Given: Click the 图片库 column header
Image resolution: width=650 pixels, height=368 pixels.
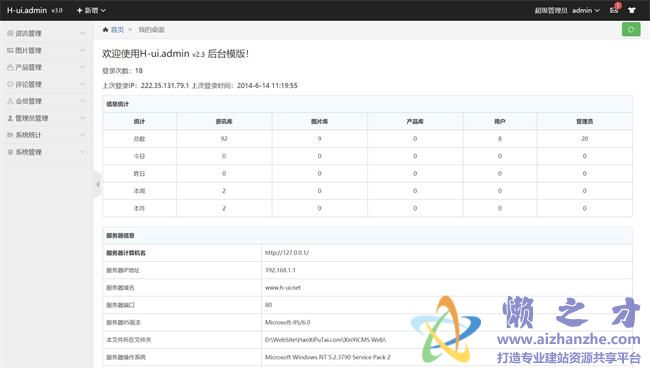Looking at the screenshot, I should click(319, 121).
